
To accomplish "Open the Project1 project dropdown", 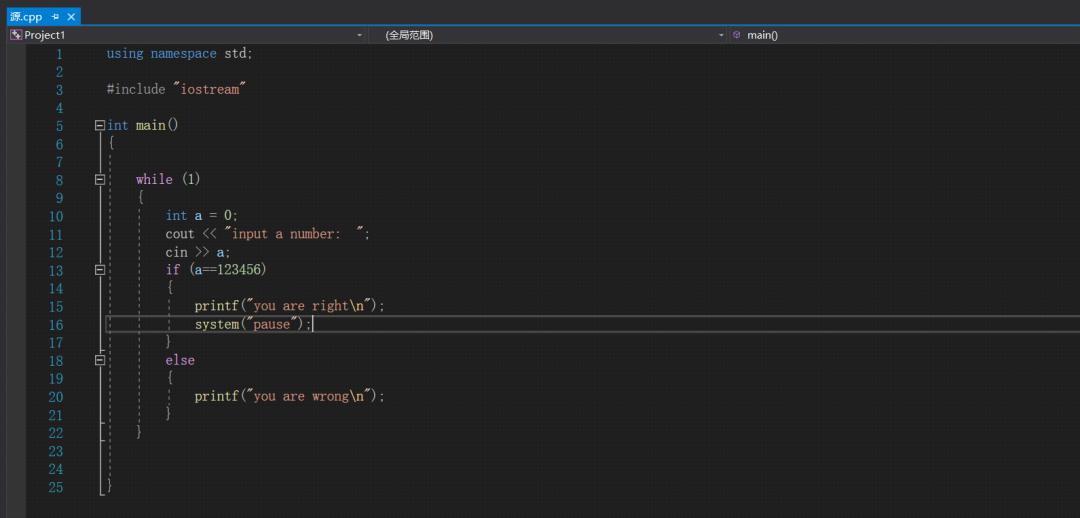I will [x=359, y=34].
